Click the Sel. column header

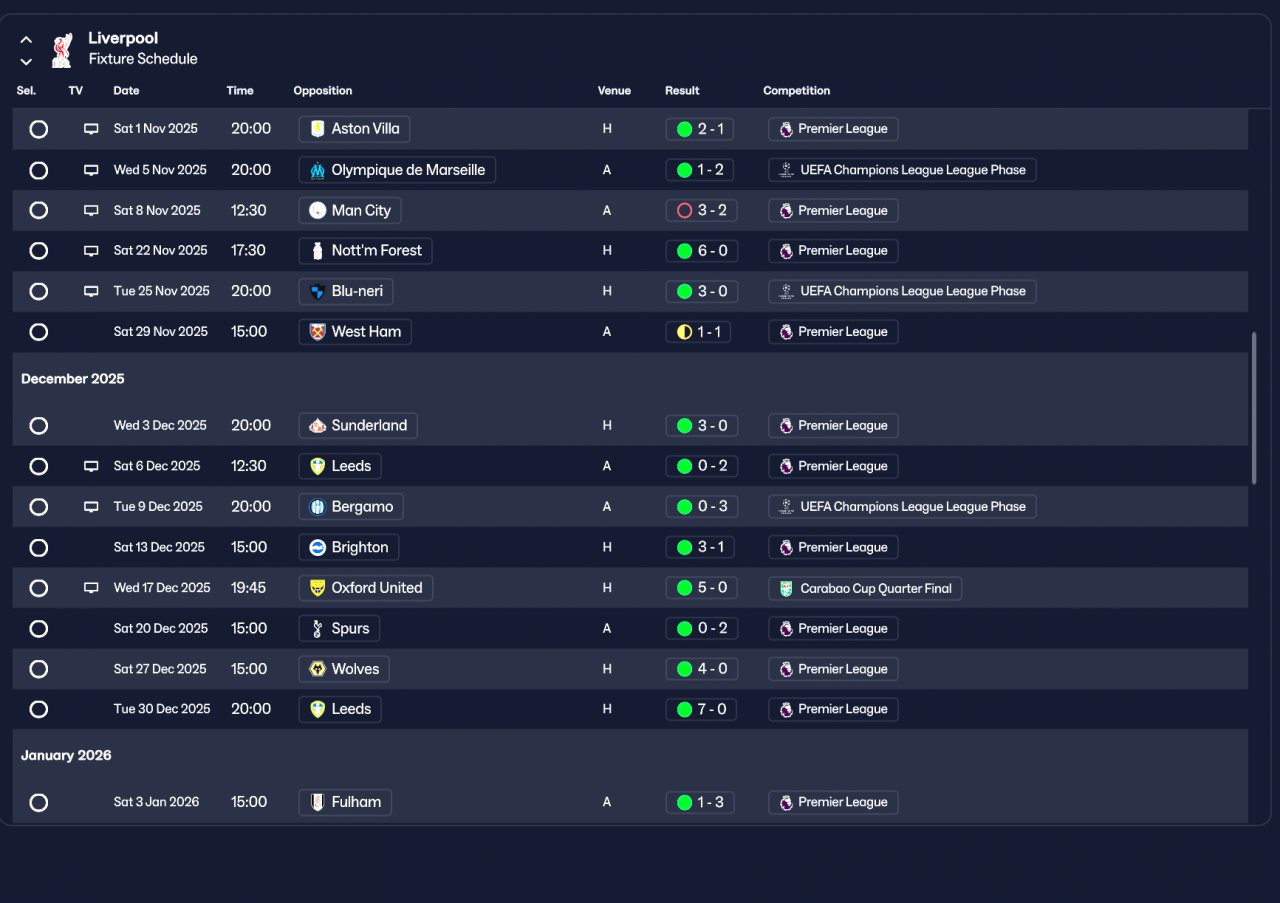tap(26, 91)
